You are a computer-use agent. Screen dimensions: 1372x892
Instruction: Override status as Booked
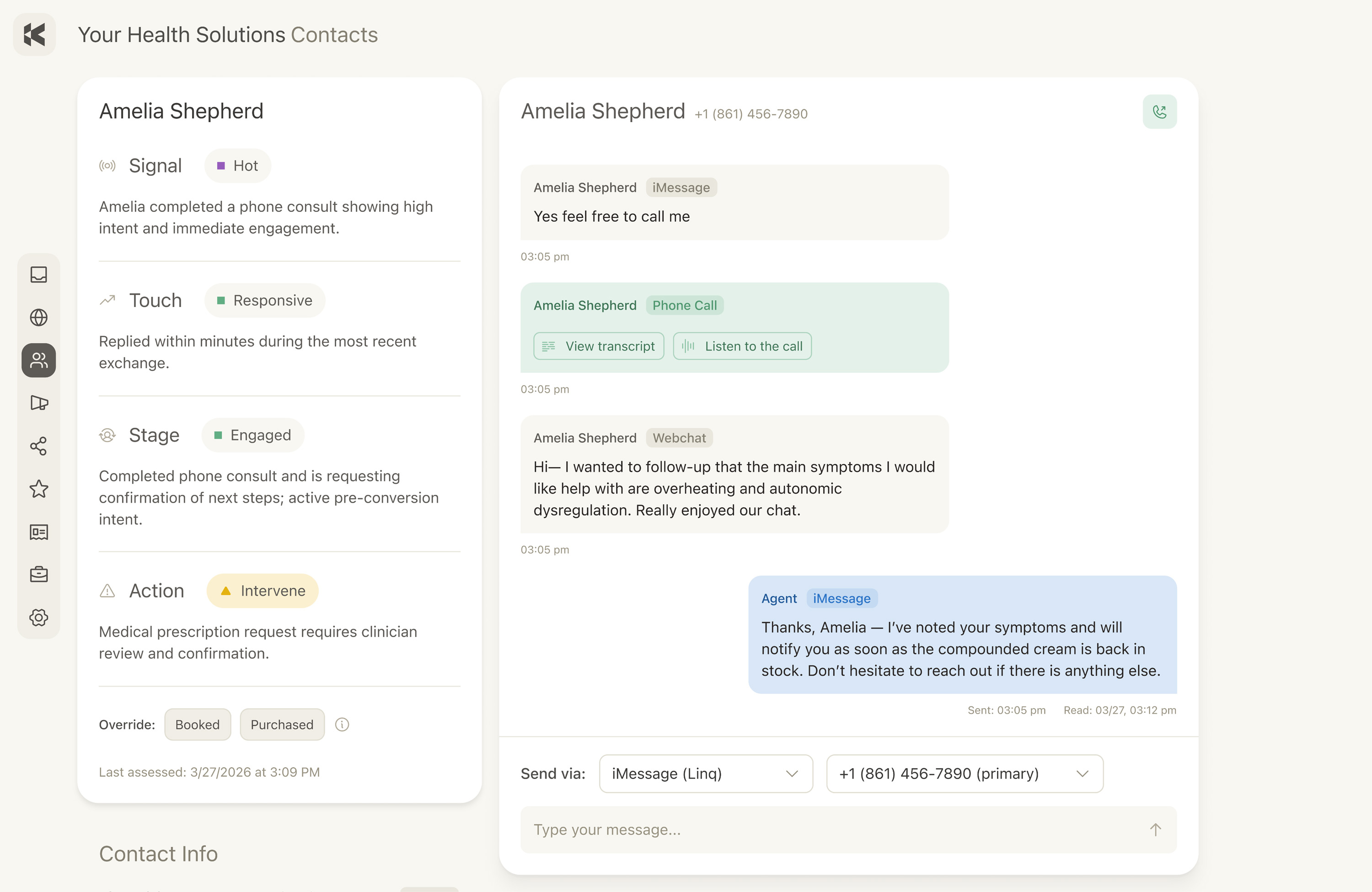click(x=197, y=725)
